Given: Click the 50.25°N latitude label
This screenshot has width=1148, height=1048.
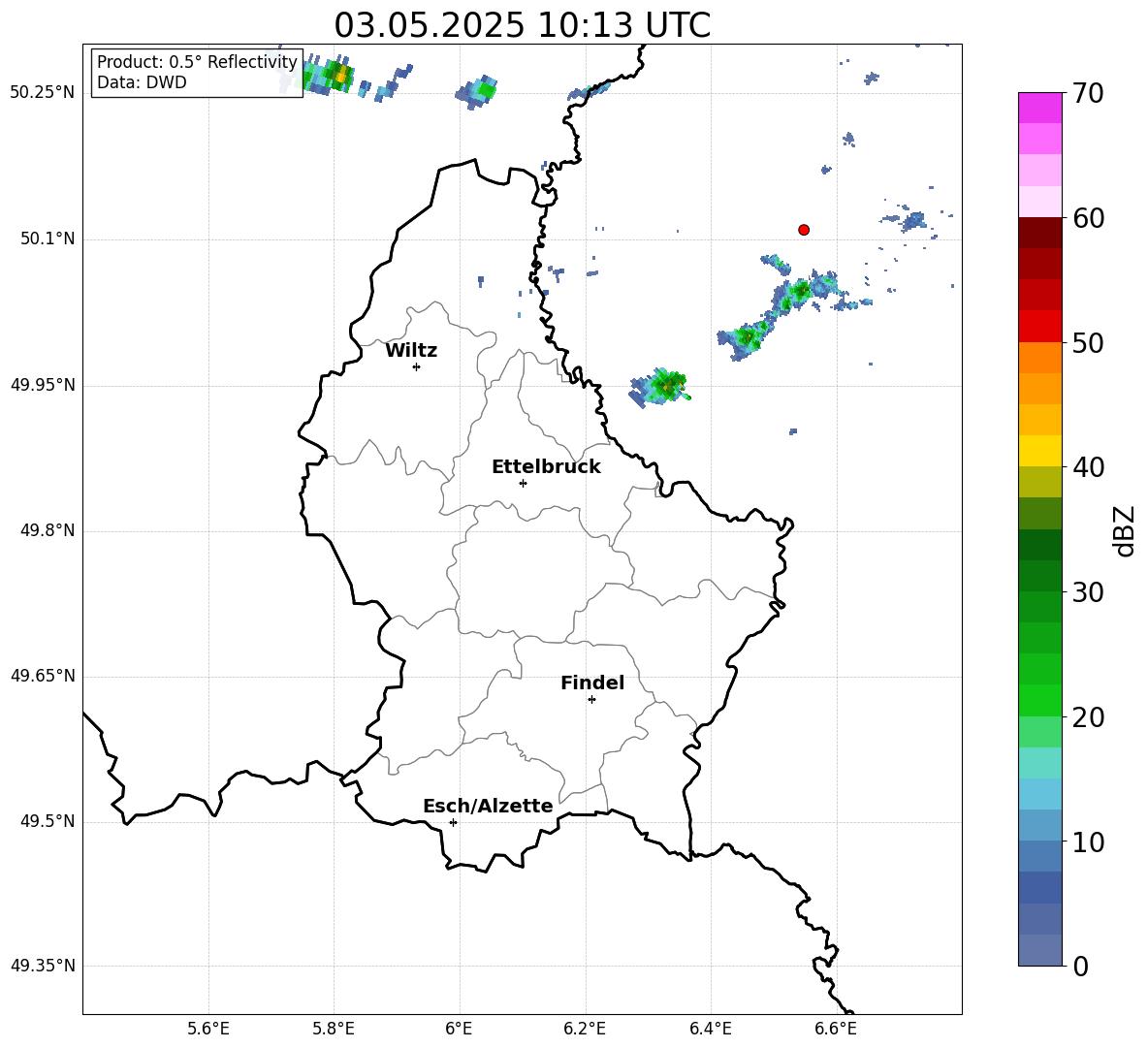Looking at the screenshot, I should tap(43, 93).
